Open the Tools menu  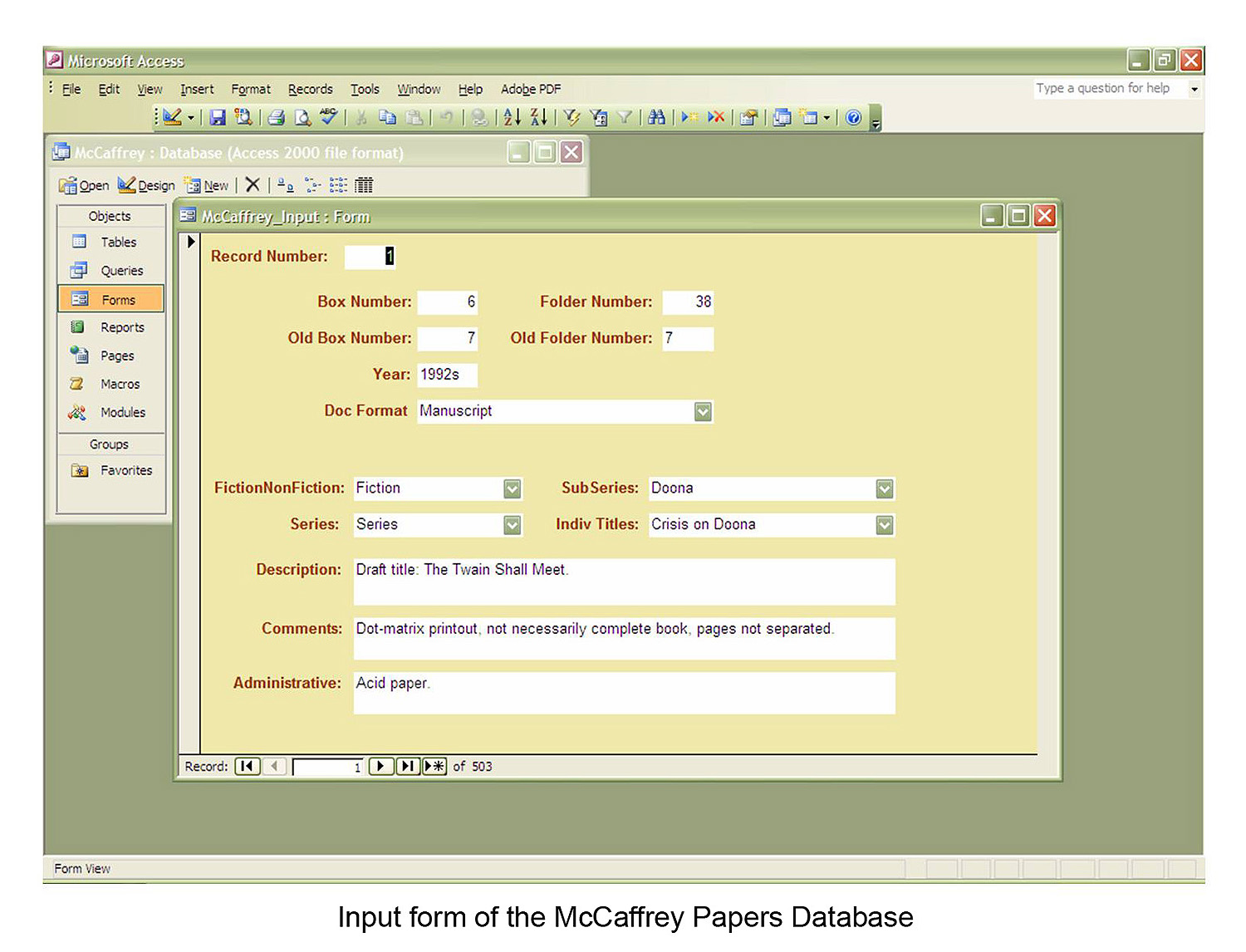pos(365,89)
